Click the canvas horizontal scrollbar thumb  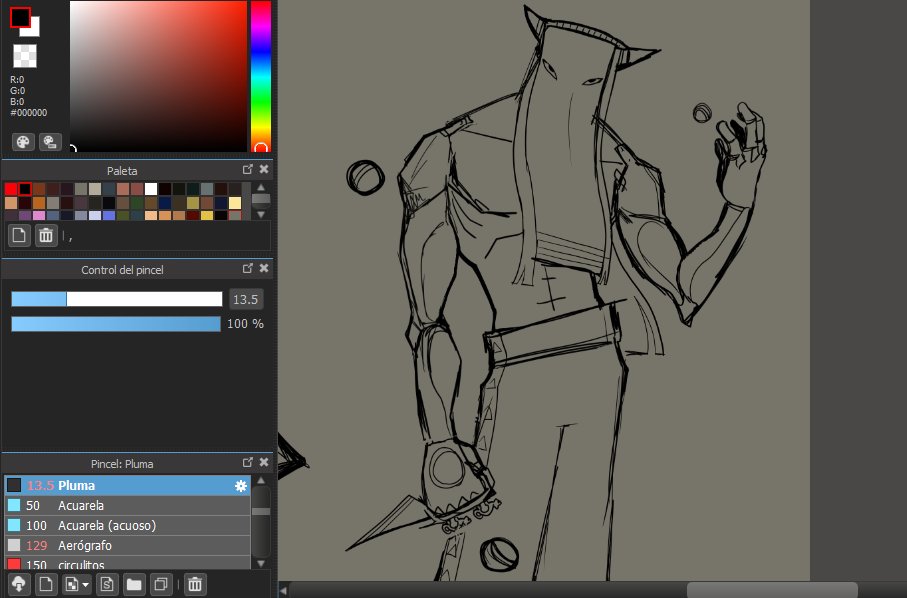[772, 590]
